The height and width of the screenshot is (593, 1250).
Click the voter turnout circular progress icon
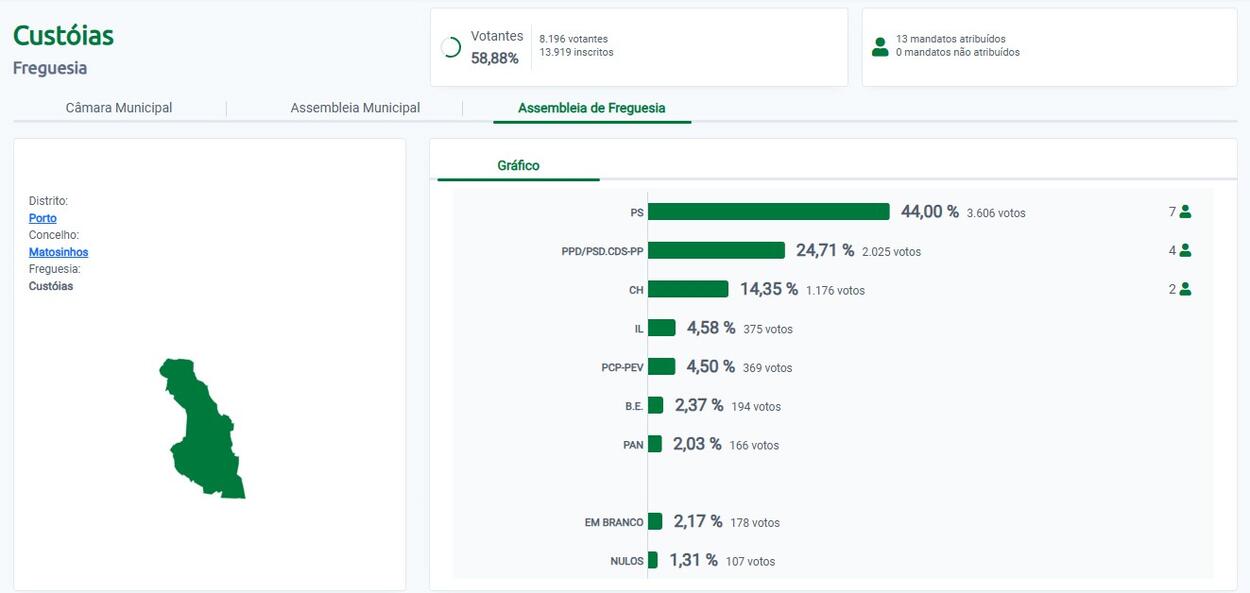pyautogui.click(x=451, y=47)
